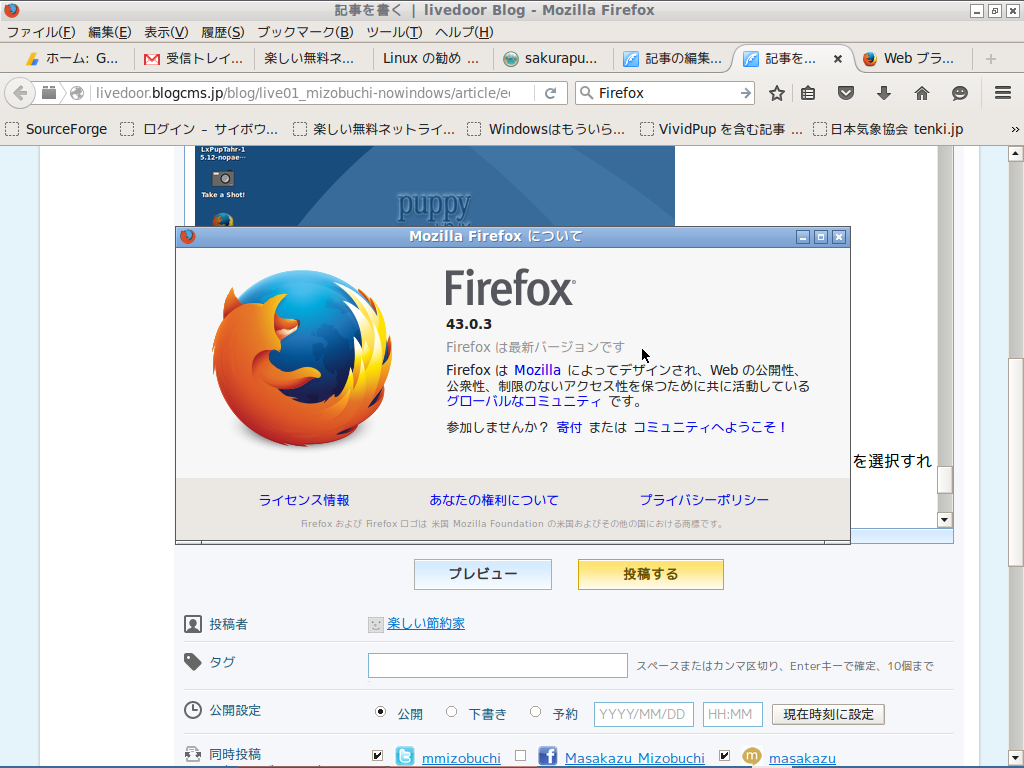The image size is (1024, 768).
Task: Show more bookmarks toolbar chevron
Action: [x=1015, y=129]
